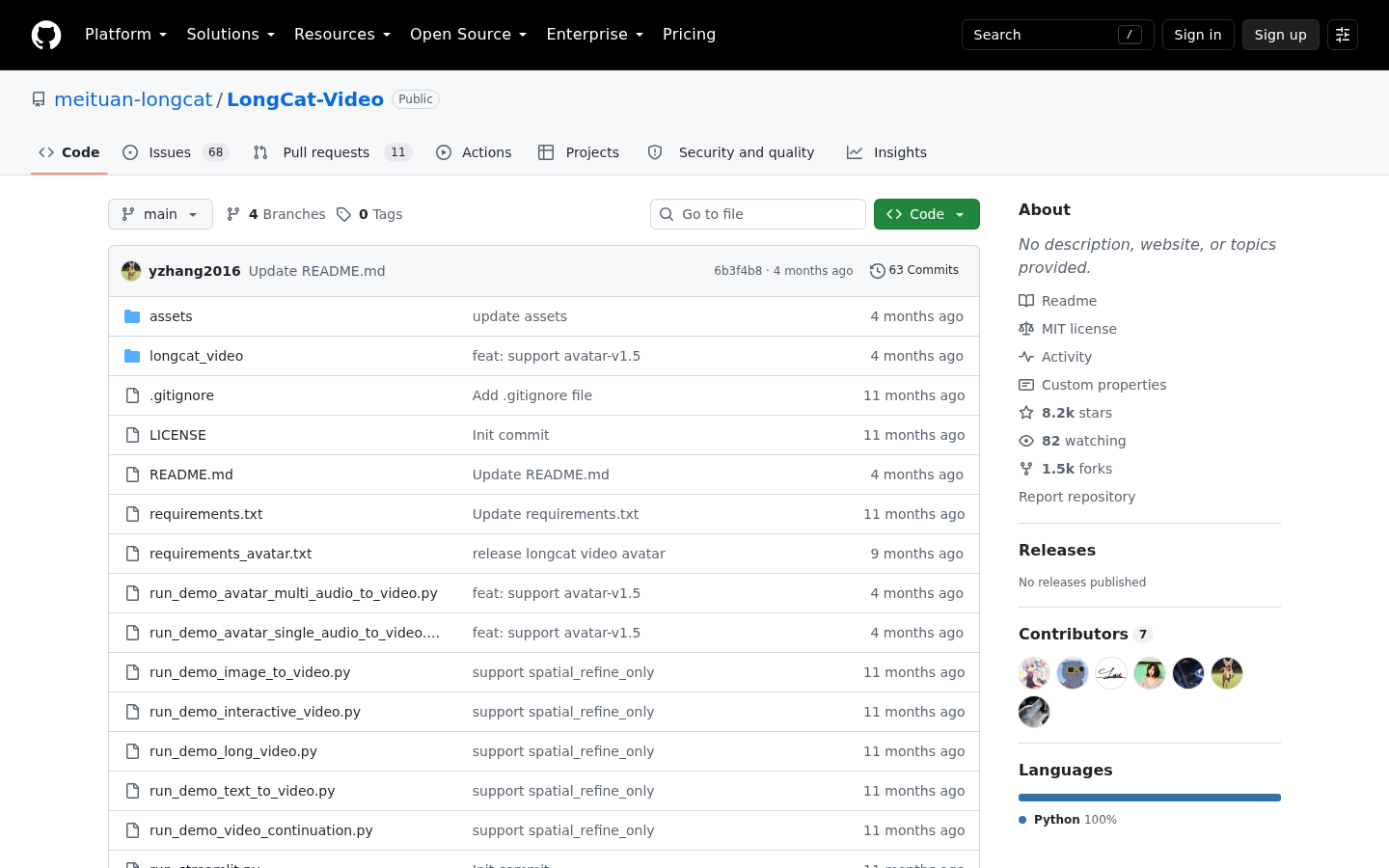Viewport: 1389px width, 868px height.
Task: Click the repository icon before meituan-longcat
Action: [39, 99]
